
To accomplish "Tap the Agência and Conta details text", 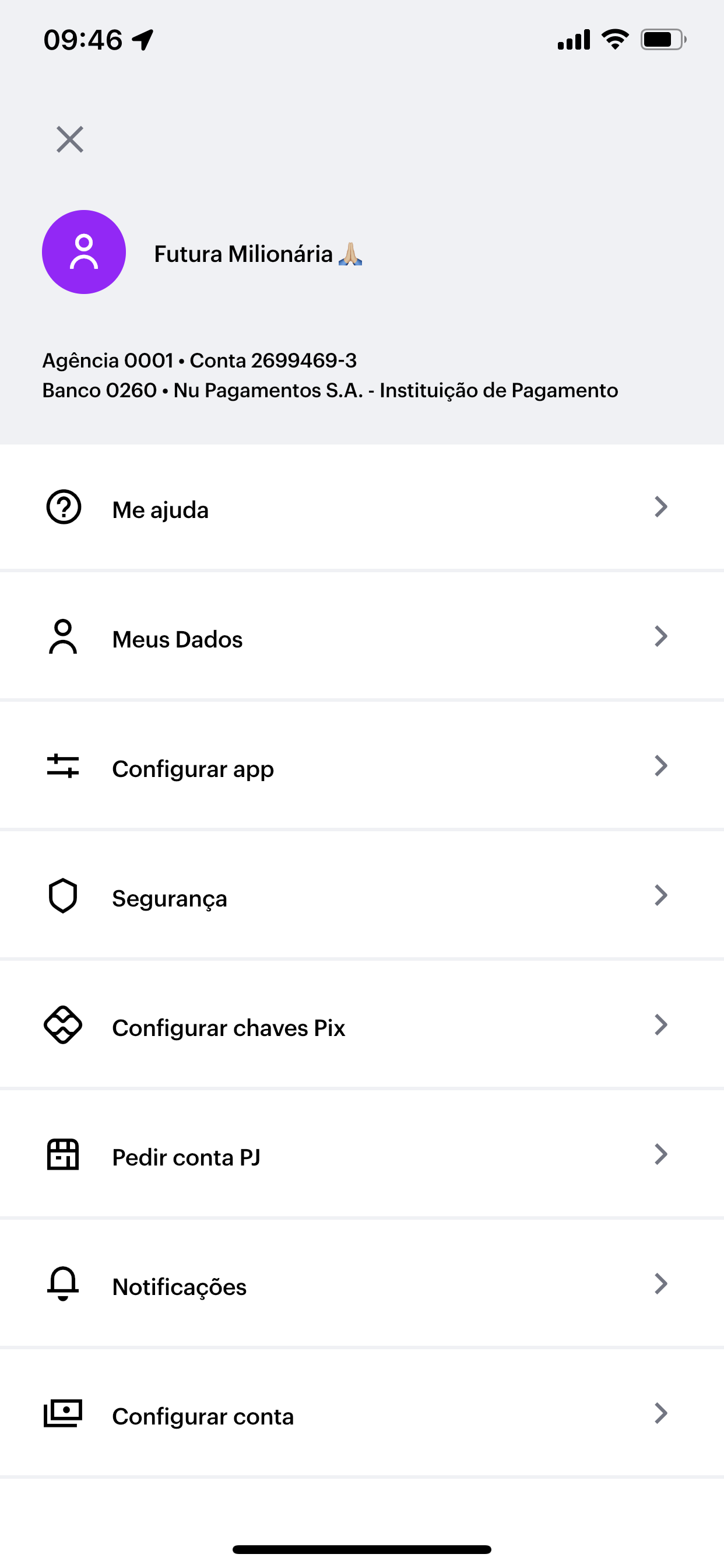I will tap(199, 361).
